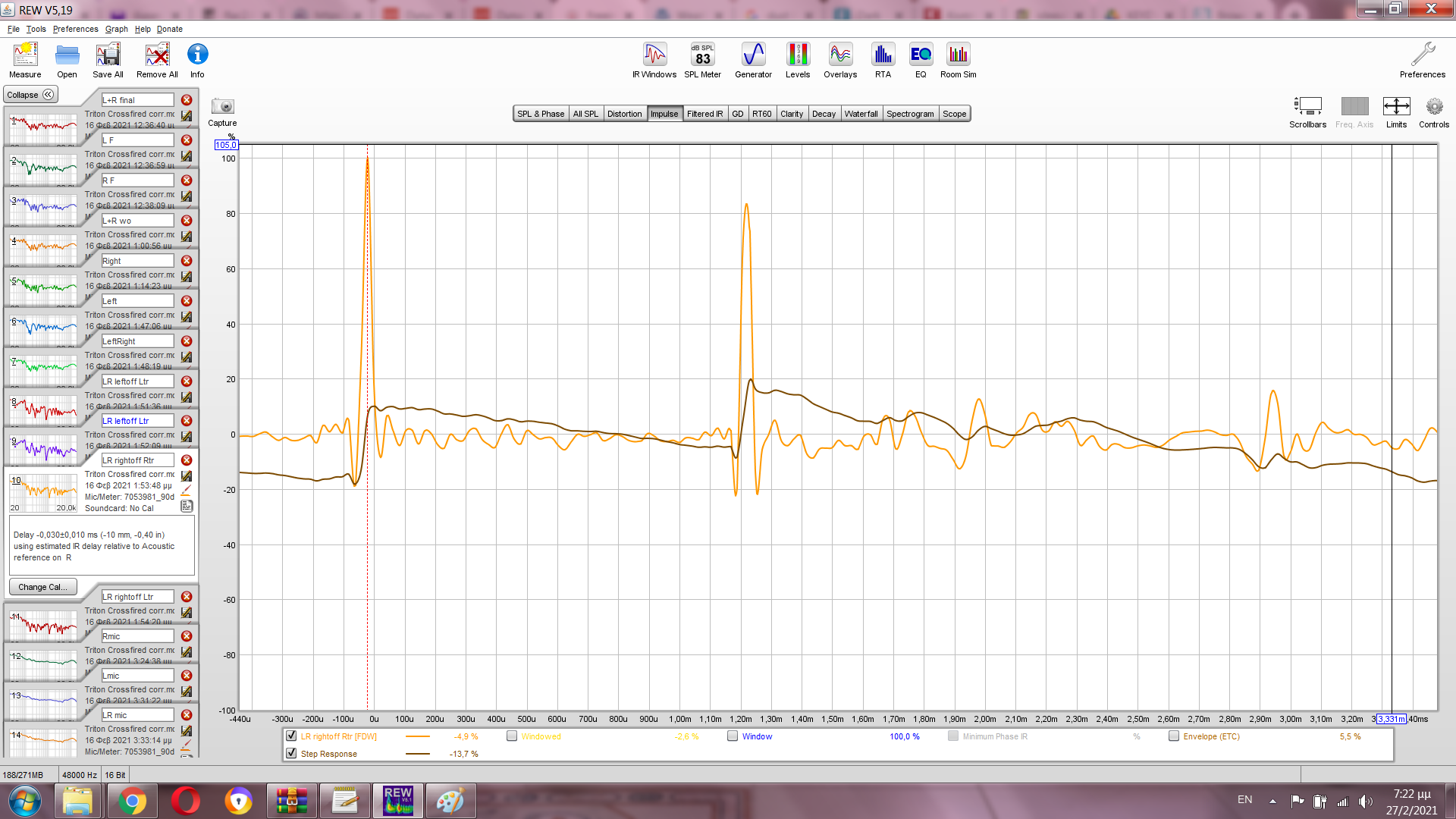Open the Preferences menu
The image size is (1456, 819).
click(75, 29)
